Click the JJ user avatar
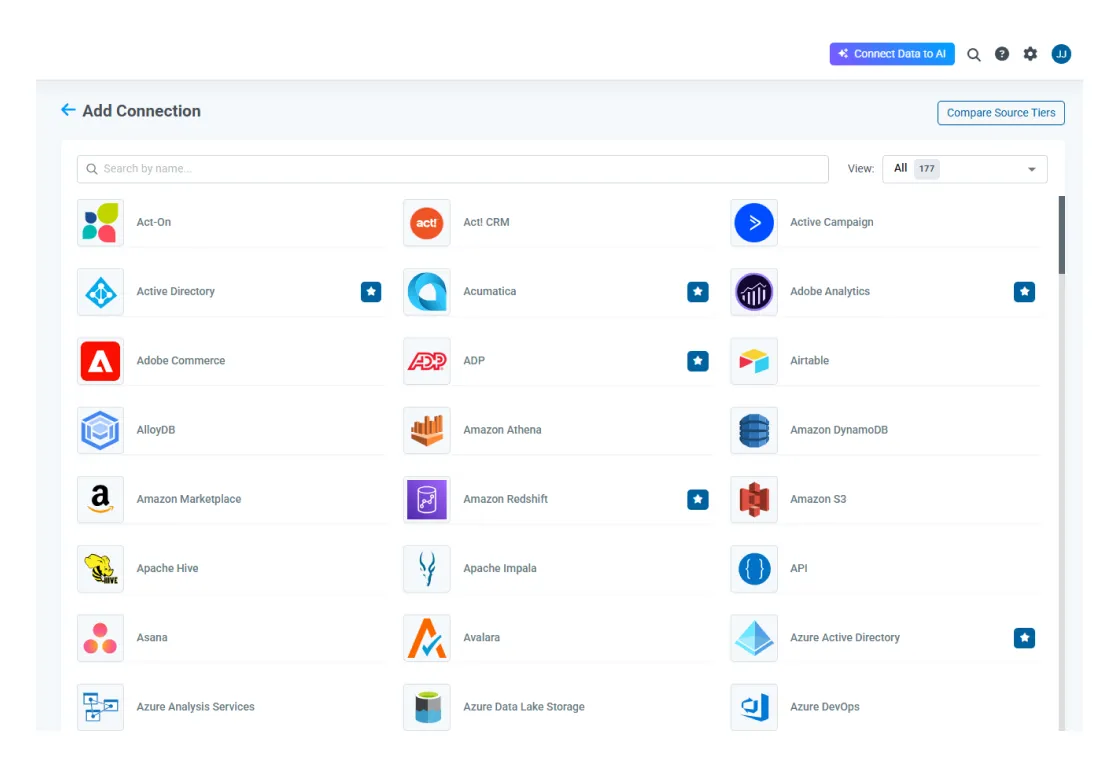 coord(1061,54)
